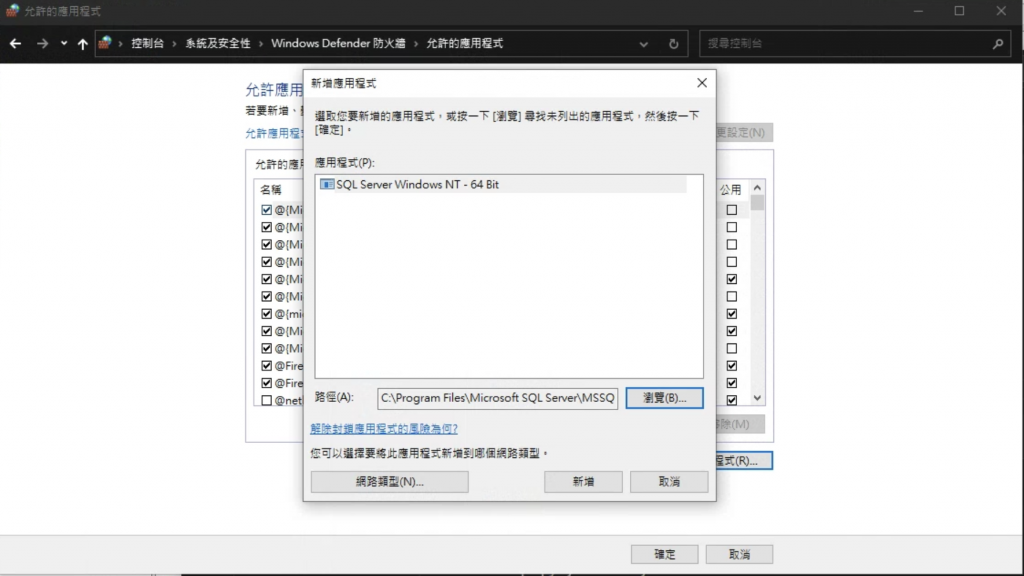Open 控制台 breadcrumb in address bar

[x=148, y=43]
